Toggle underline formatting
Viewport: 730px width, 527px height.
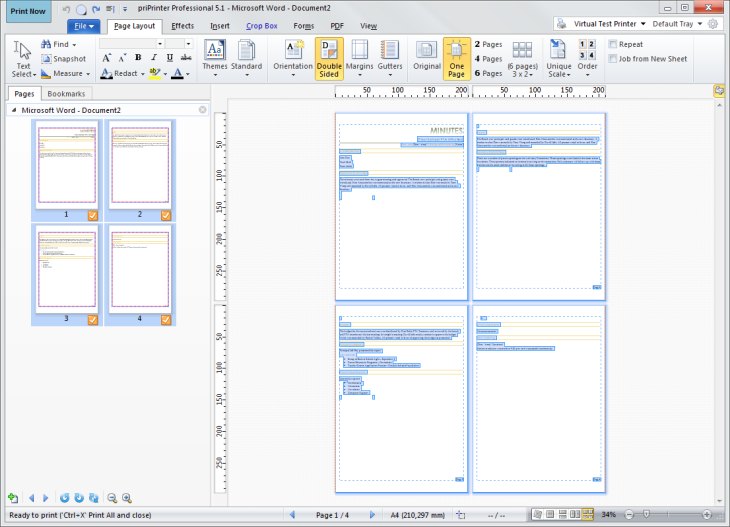click(x=170, y=57)
